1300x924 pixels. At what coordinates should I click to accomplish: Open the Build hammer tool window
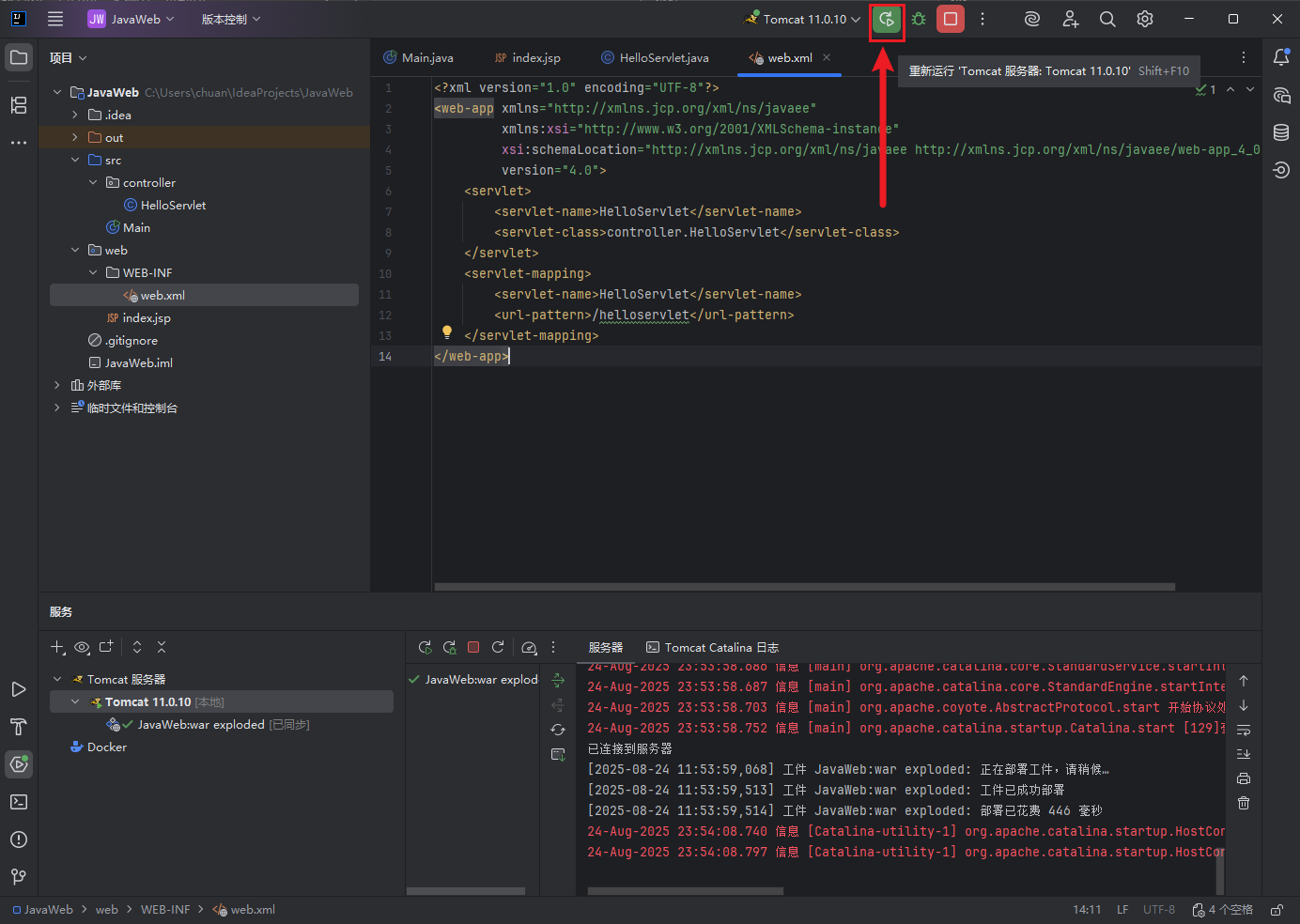tap(19, 727)
